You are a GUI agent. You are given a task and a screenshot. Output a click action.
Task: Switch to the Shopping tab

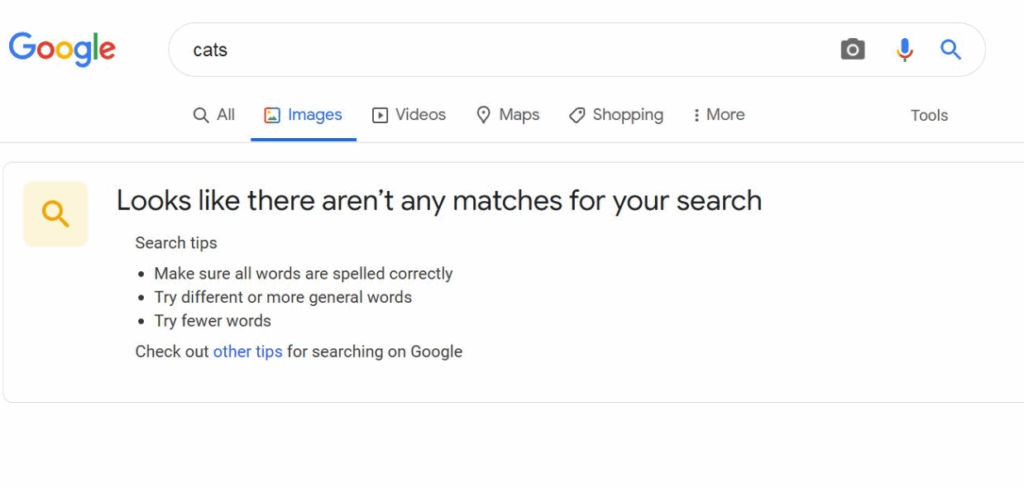[x=616, y=115]
